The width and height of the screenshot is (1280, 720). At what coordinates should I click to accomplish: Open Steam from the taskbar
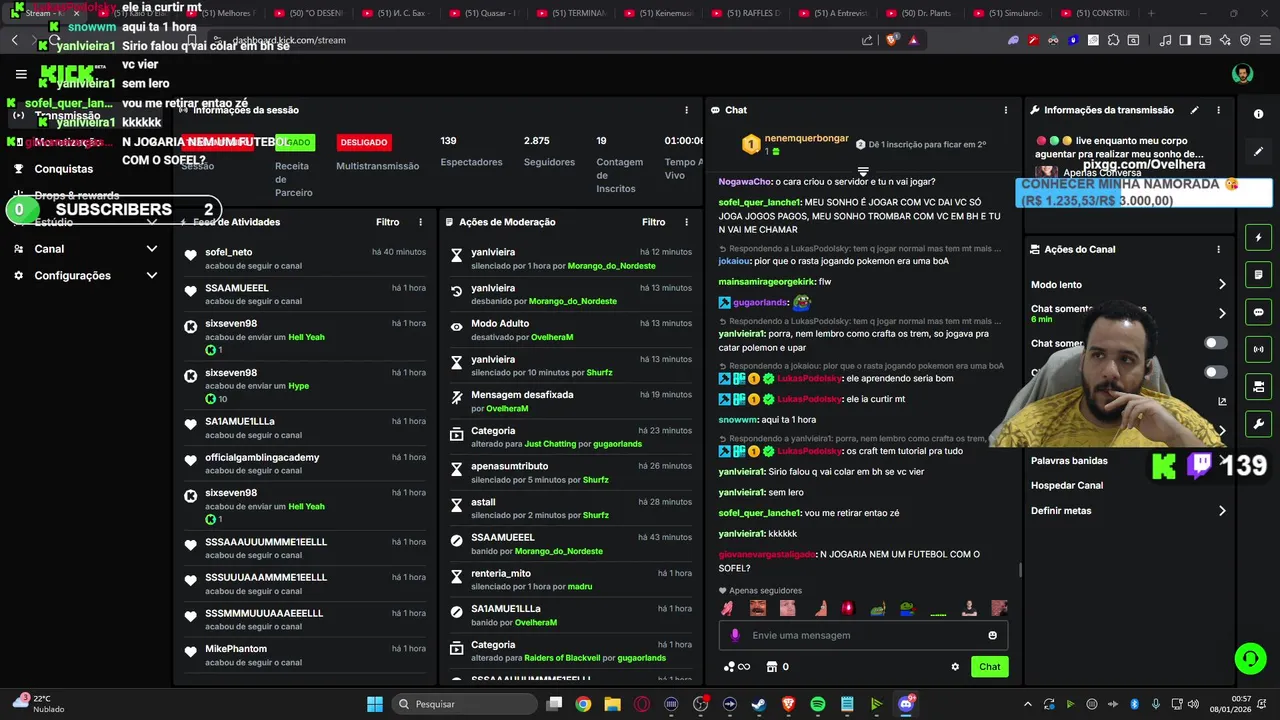759,704
